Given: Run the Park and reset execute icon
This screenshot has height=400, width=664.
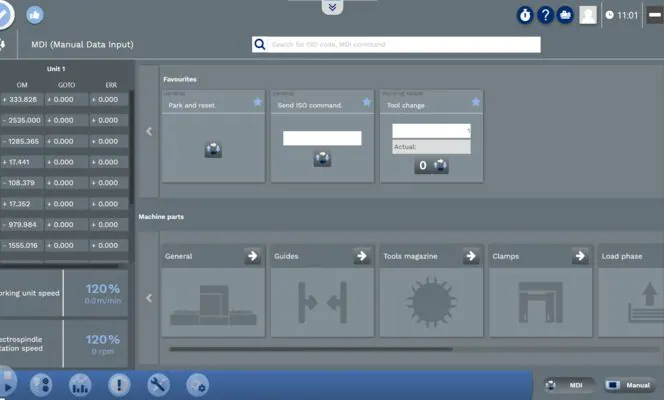Looking at the screenshot, I should point(213,150).
